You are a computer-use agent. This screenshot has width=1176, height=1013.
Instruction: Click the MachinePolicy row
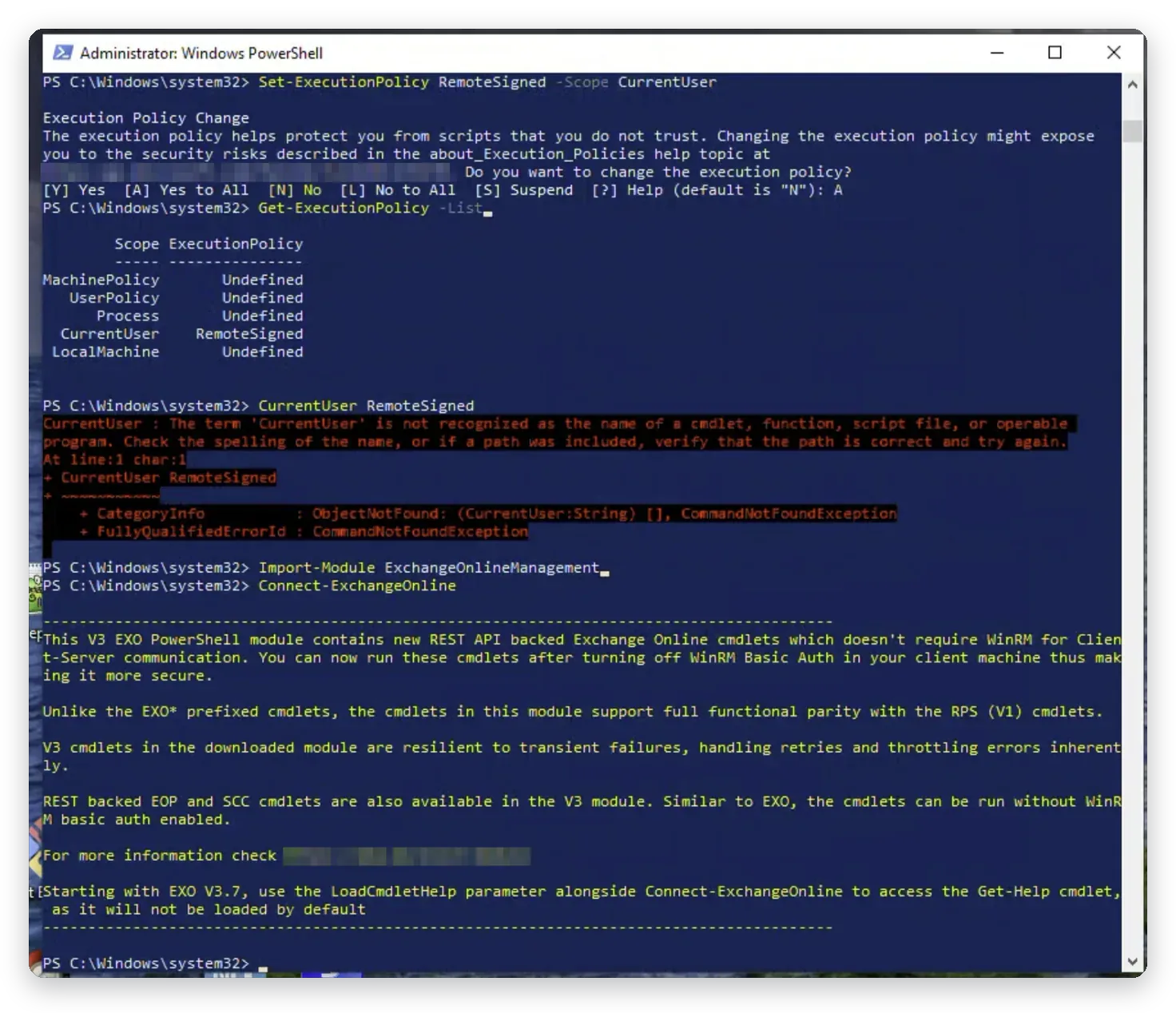173,280
